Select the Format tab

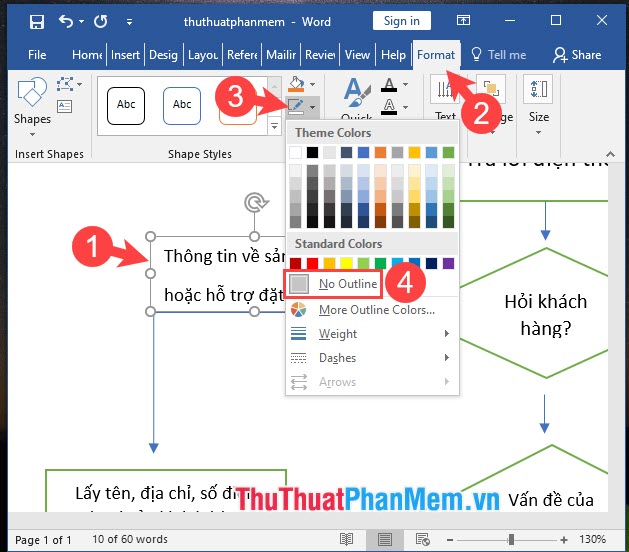pyautogui.click(x=436, y=55)
